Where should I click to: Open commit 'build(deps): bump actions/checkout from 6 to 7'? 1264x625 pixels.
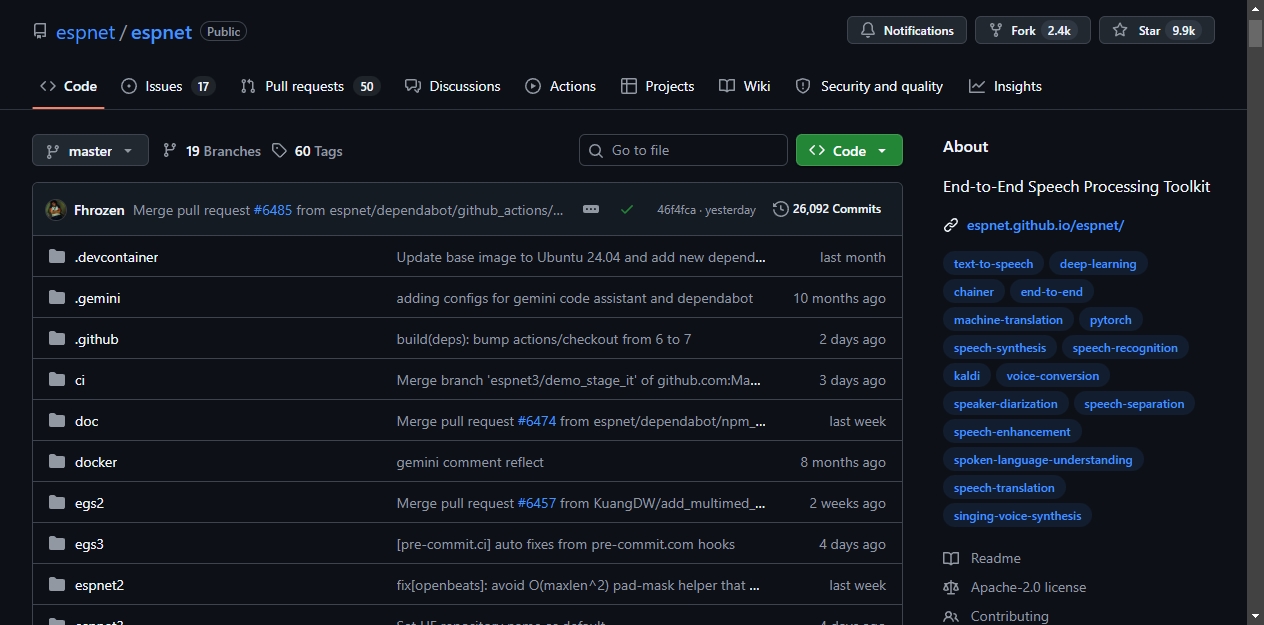point(544,339)
